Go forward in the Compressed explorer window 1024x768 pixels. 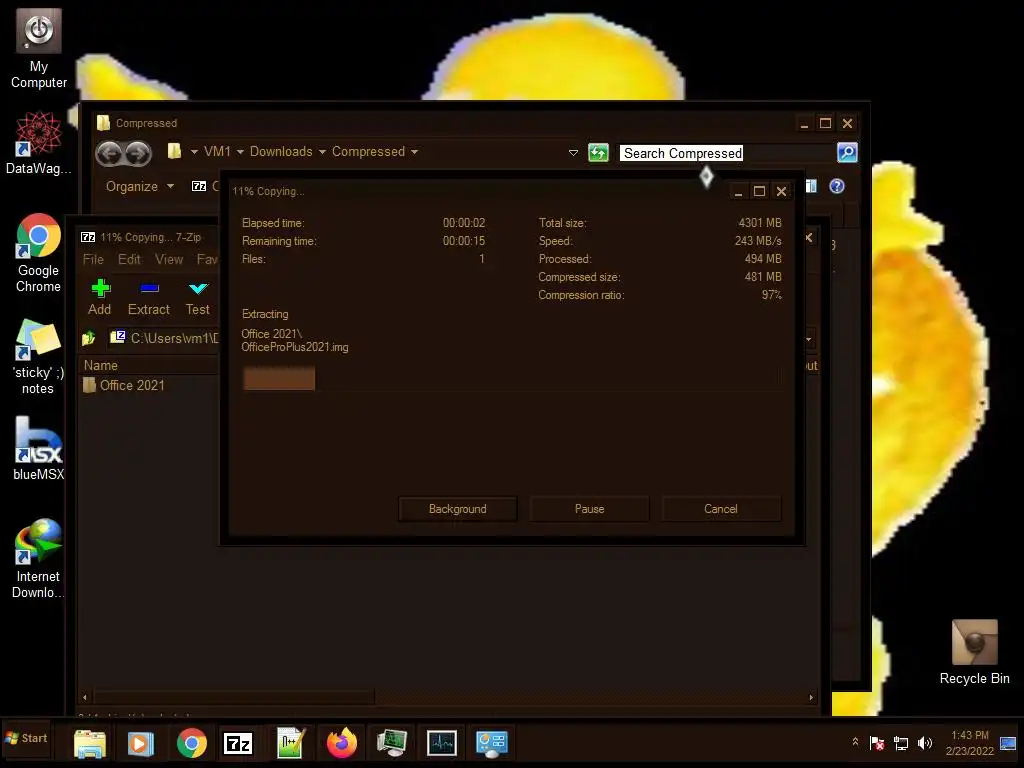(x=138, y=153)
